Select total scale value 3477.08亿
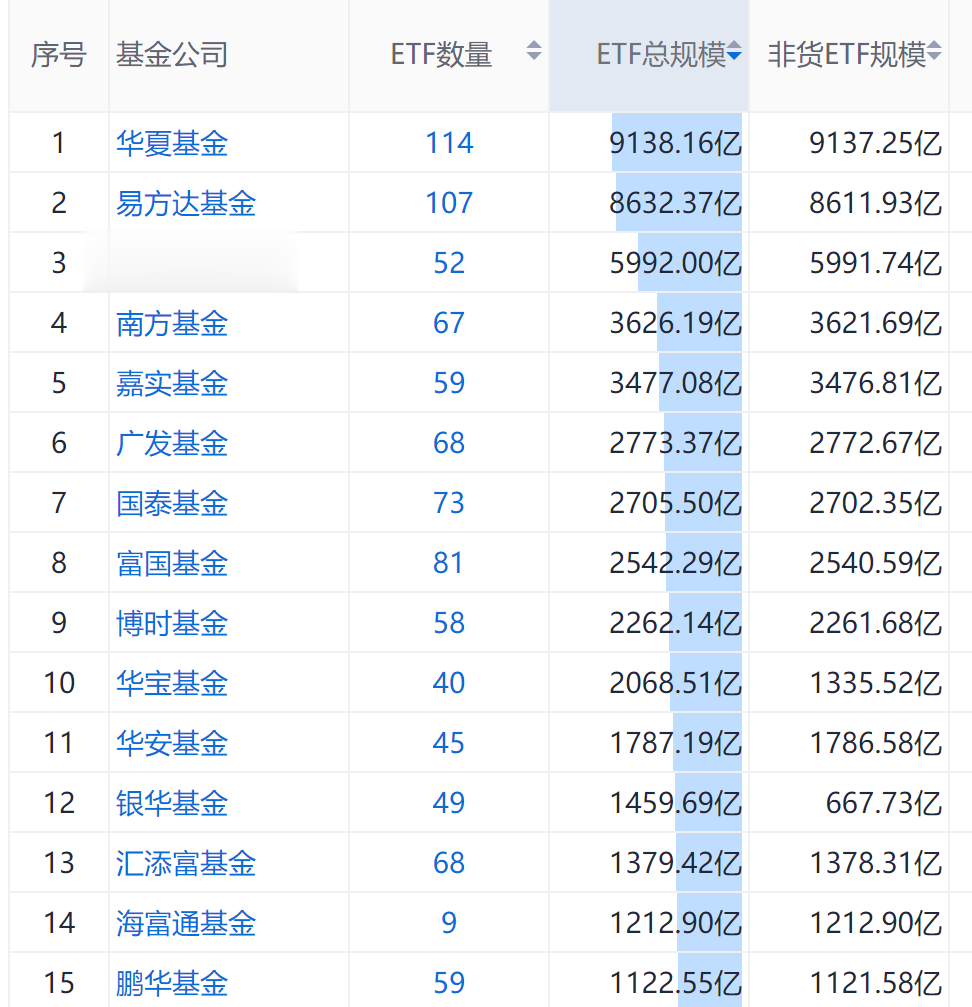 (675, 383)
